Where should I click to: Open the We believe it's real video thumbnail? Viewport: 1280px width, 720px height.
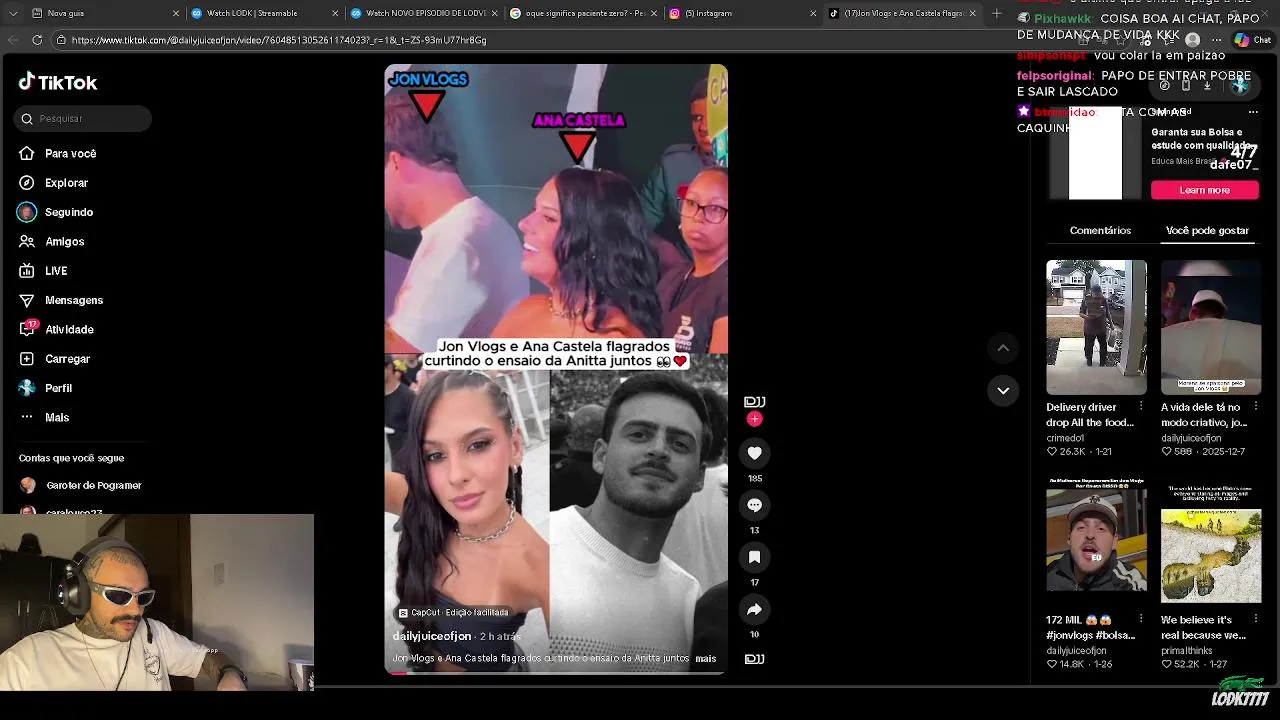point(1211,540)
